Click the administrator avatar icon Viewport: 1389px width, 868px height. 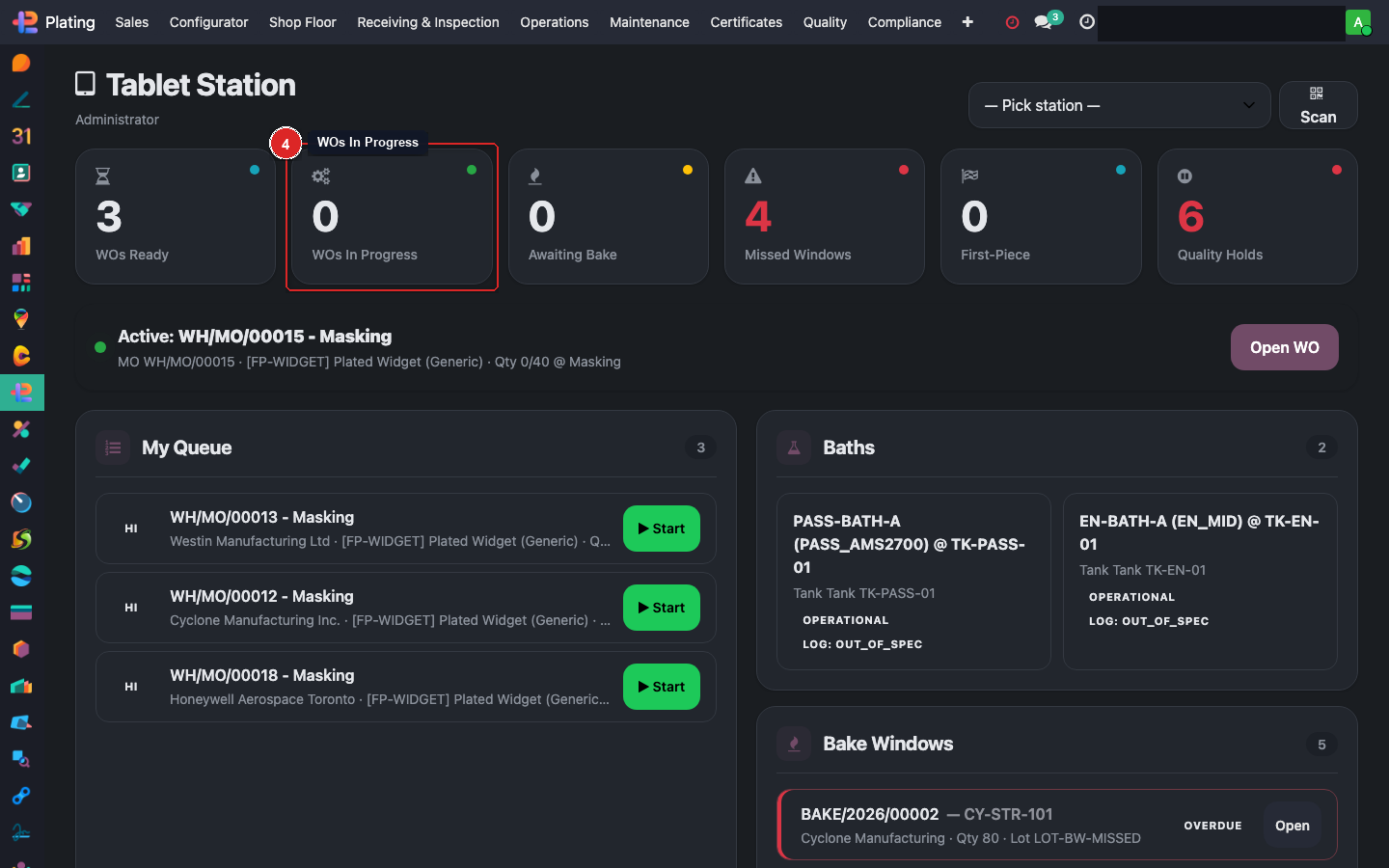click(x=1357, y=22)
